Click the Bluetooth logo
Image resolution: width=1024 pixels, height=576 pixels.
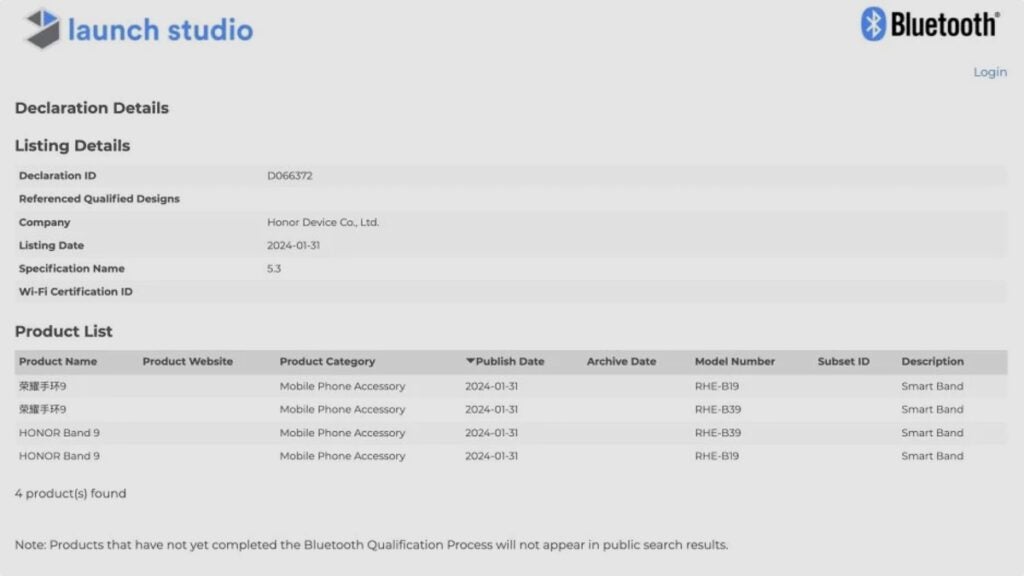click(930, 24)
